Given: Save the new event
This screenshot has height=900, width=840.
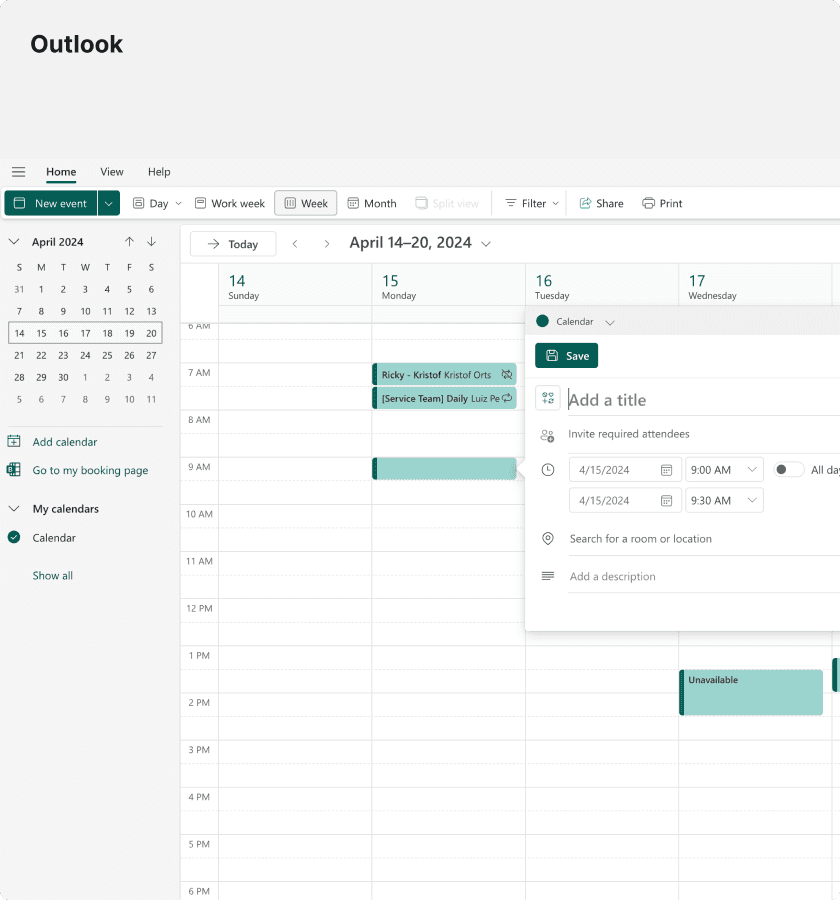Looking at the screenshot, I should [x=566, y=356].
